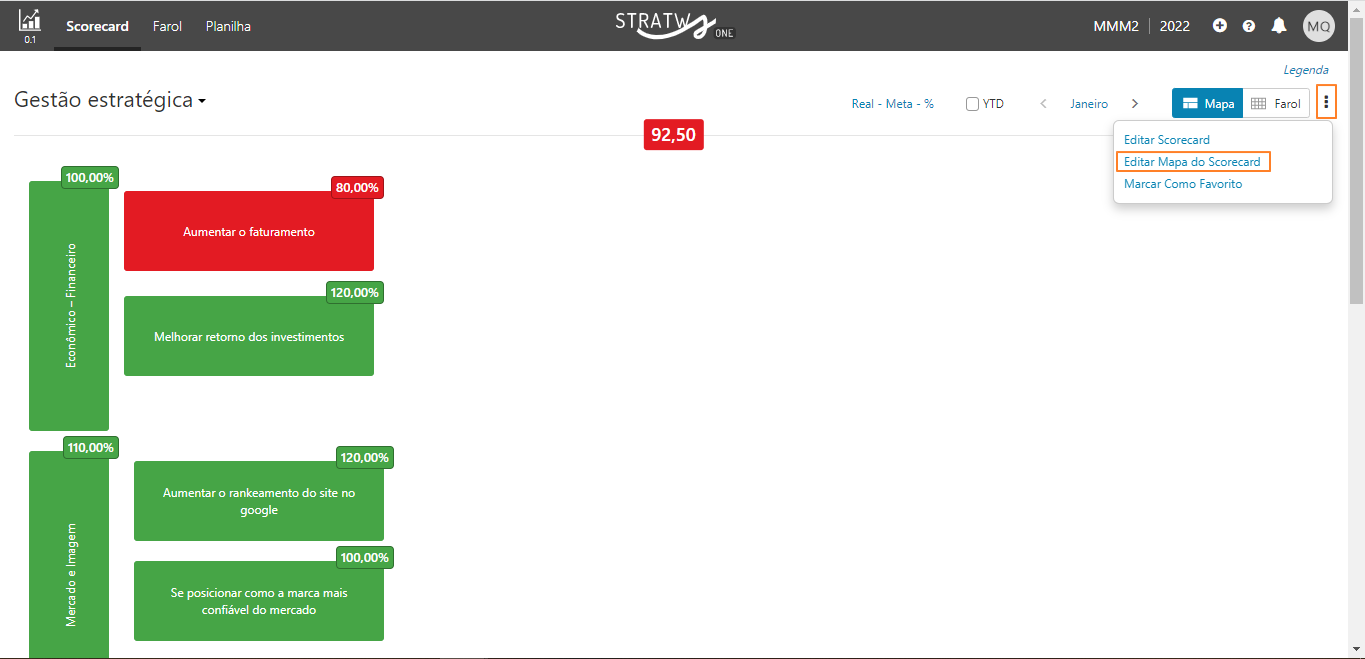Switch to the Scorecard tab
This screenshot has height=659, width=1365.
98,26
